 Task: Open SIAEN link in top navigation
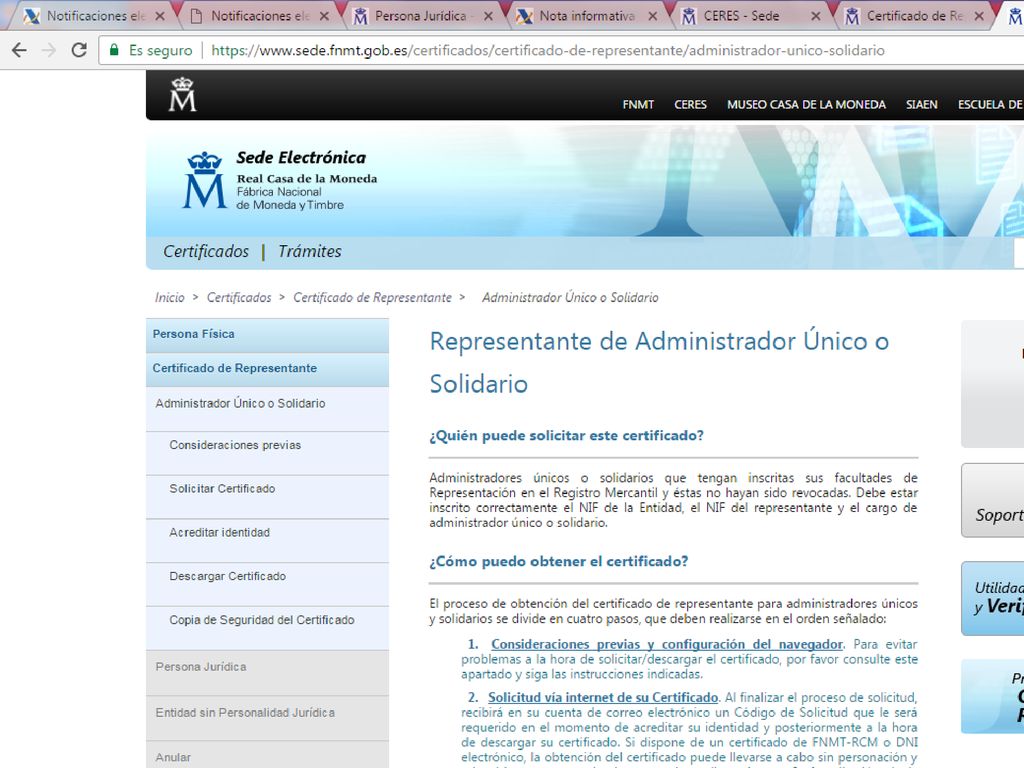[x=921, y=104]
